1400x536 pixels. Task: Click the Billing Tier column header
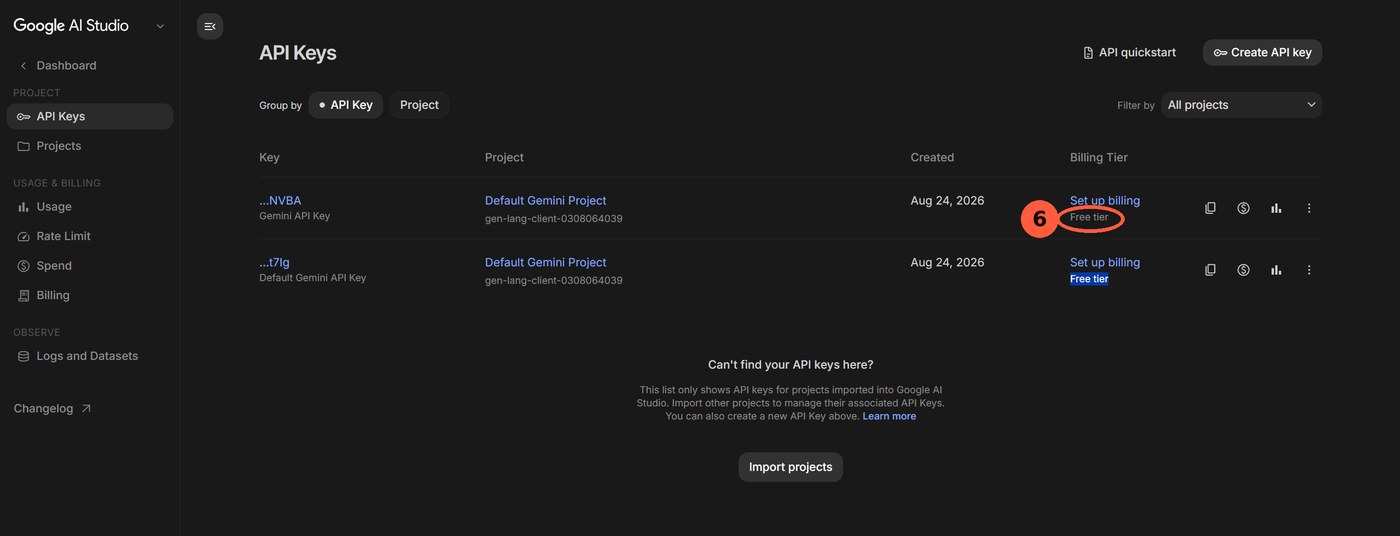pos(1098,157)
